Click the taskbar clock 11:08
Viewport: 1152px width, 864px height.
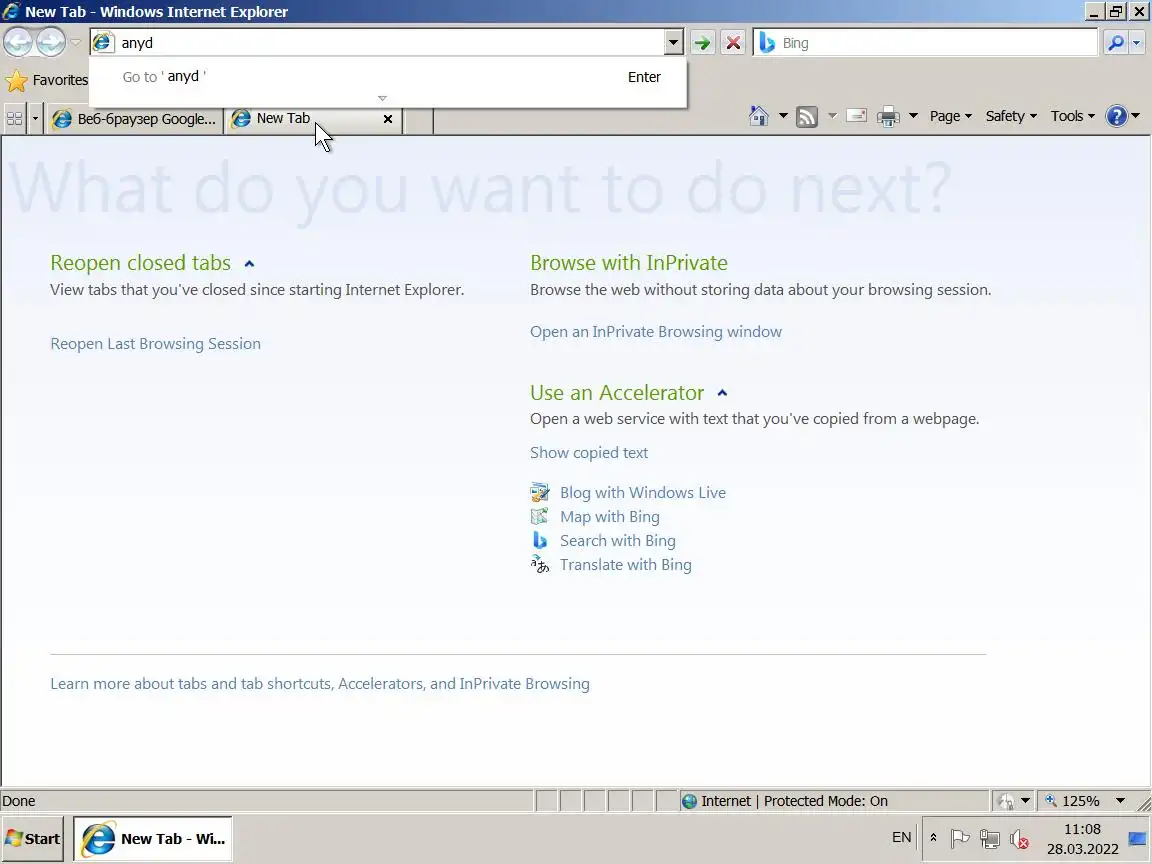tap(1082, 829)
